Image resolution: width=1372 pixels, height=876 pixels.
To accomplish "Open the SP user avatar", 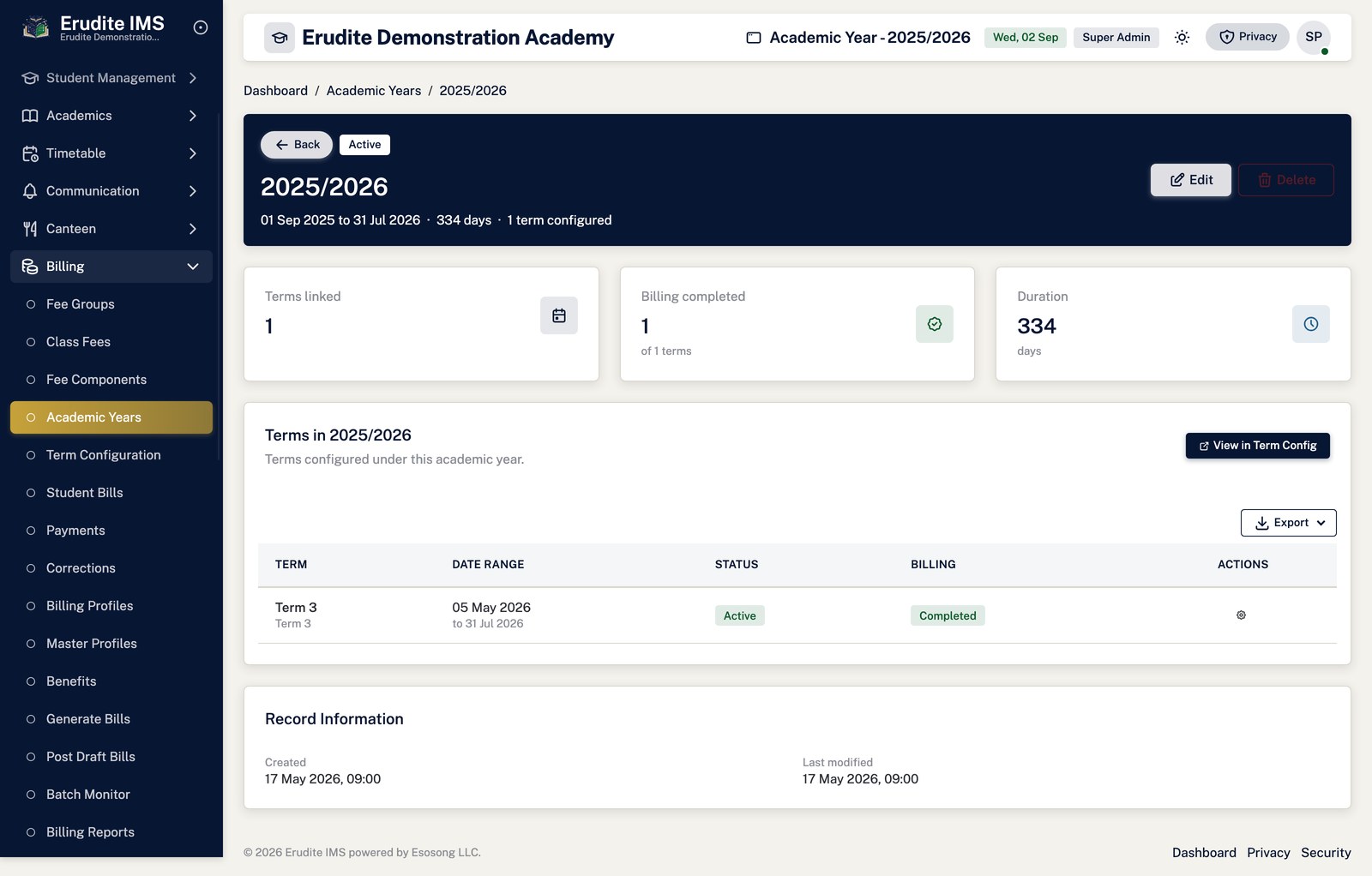I will coord(1313,37).
